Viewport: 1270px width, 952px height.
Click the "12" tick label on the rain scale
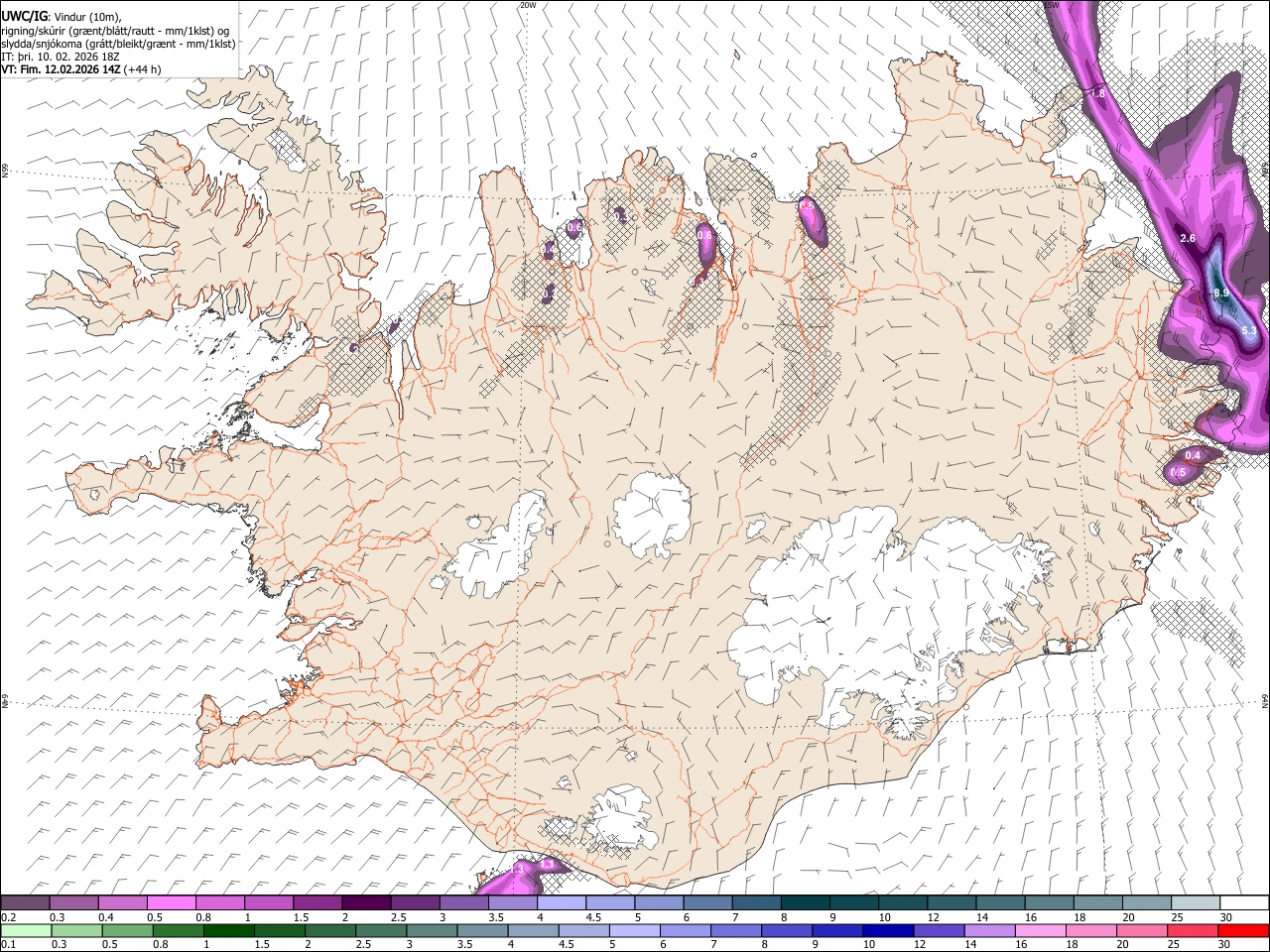click(x=920, y=944)
